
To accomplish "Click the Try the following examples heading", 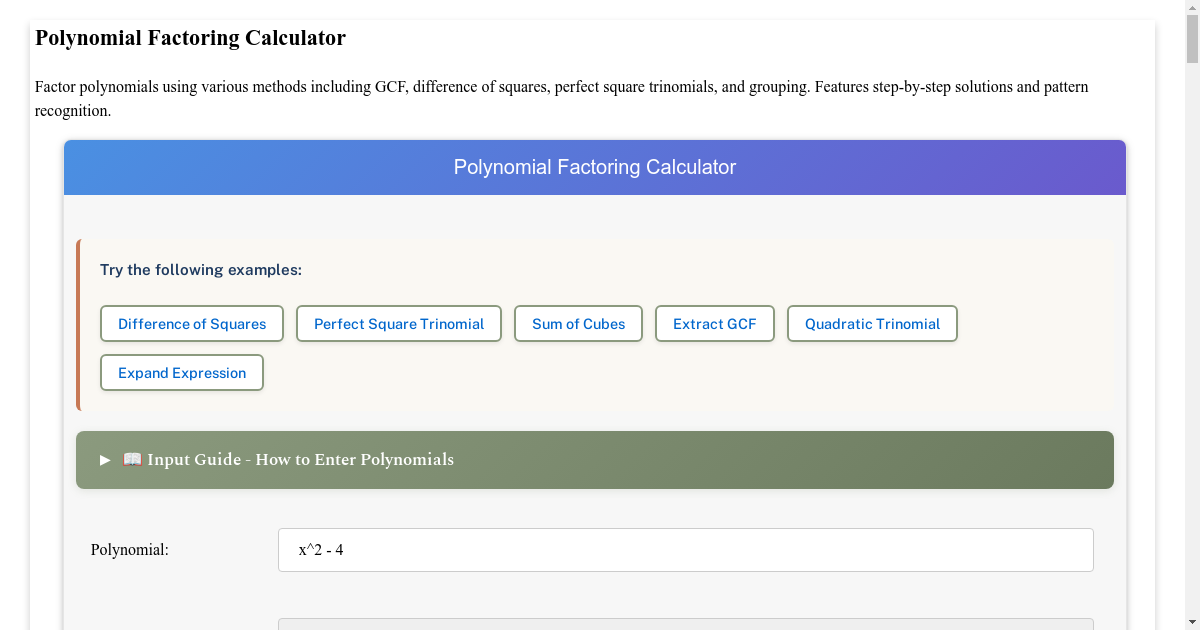I will click(198, 269).
